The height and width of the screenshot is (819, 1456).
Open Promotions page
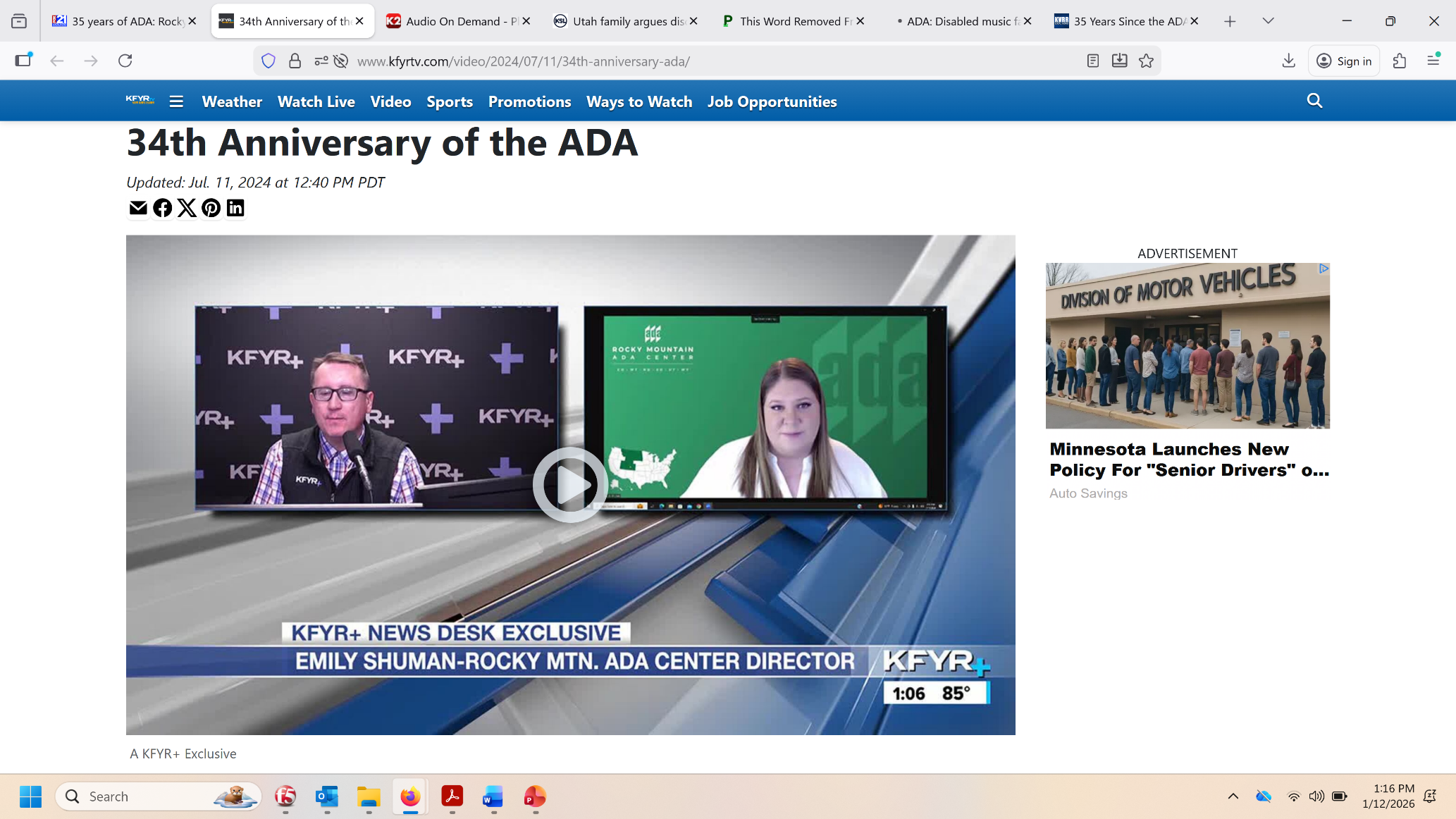529,101
